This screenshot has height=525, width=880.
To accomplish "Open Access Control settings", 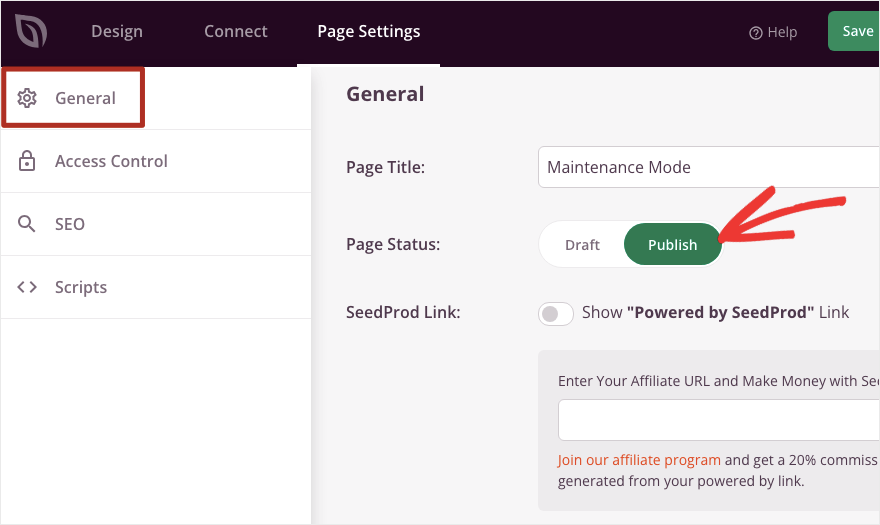I will coord(156,161).
